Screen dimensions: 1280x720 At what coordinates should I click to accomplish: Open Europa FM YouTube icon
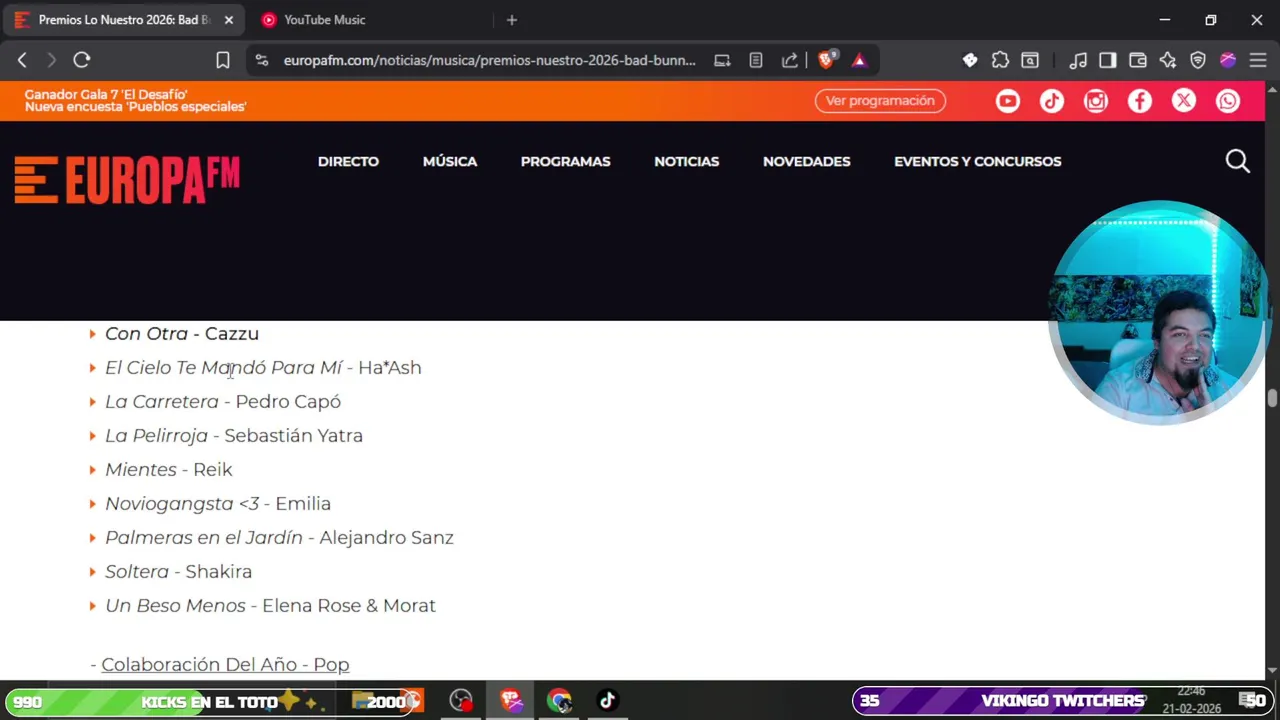[x=1008, y=101]
